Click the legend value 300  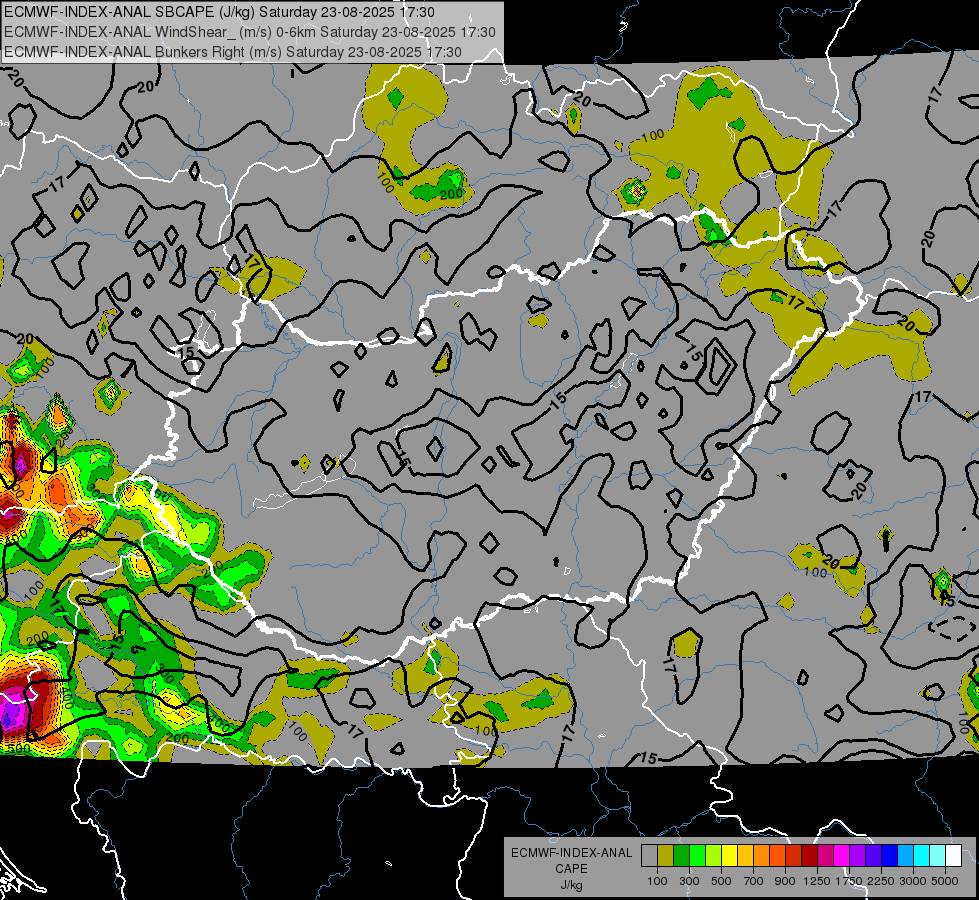pos(689,881)
